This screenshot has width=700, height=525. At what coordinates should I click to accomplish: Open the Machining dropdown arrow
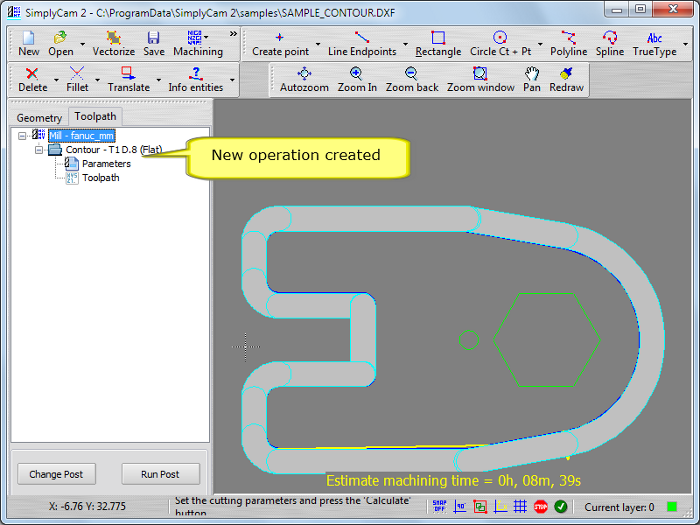(206, 37)
